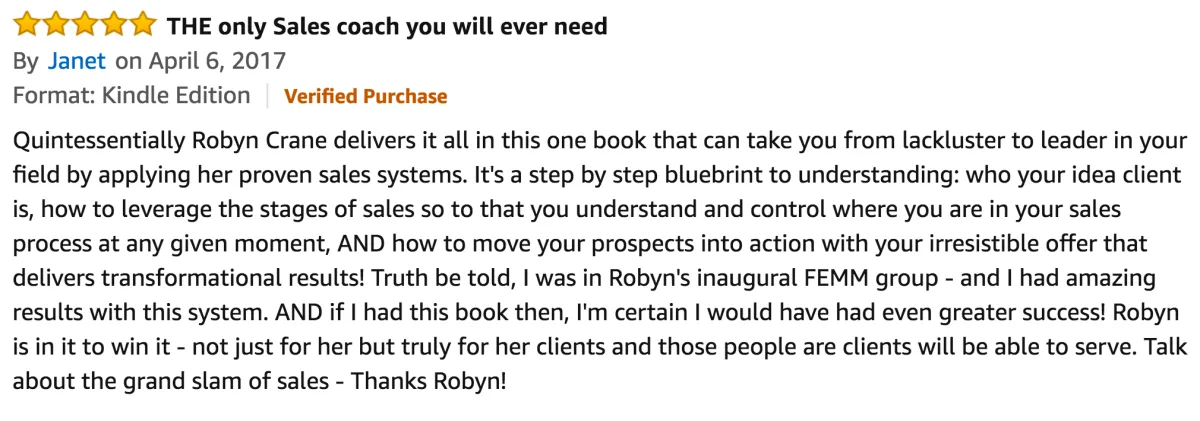Open the review titled "THE only Sales coach"
The image size is (1200, 421).
pyautogui.click(x=386, y=26)
